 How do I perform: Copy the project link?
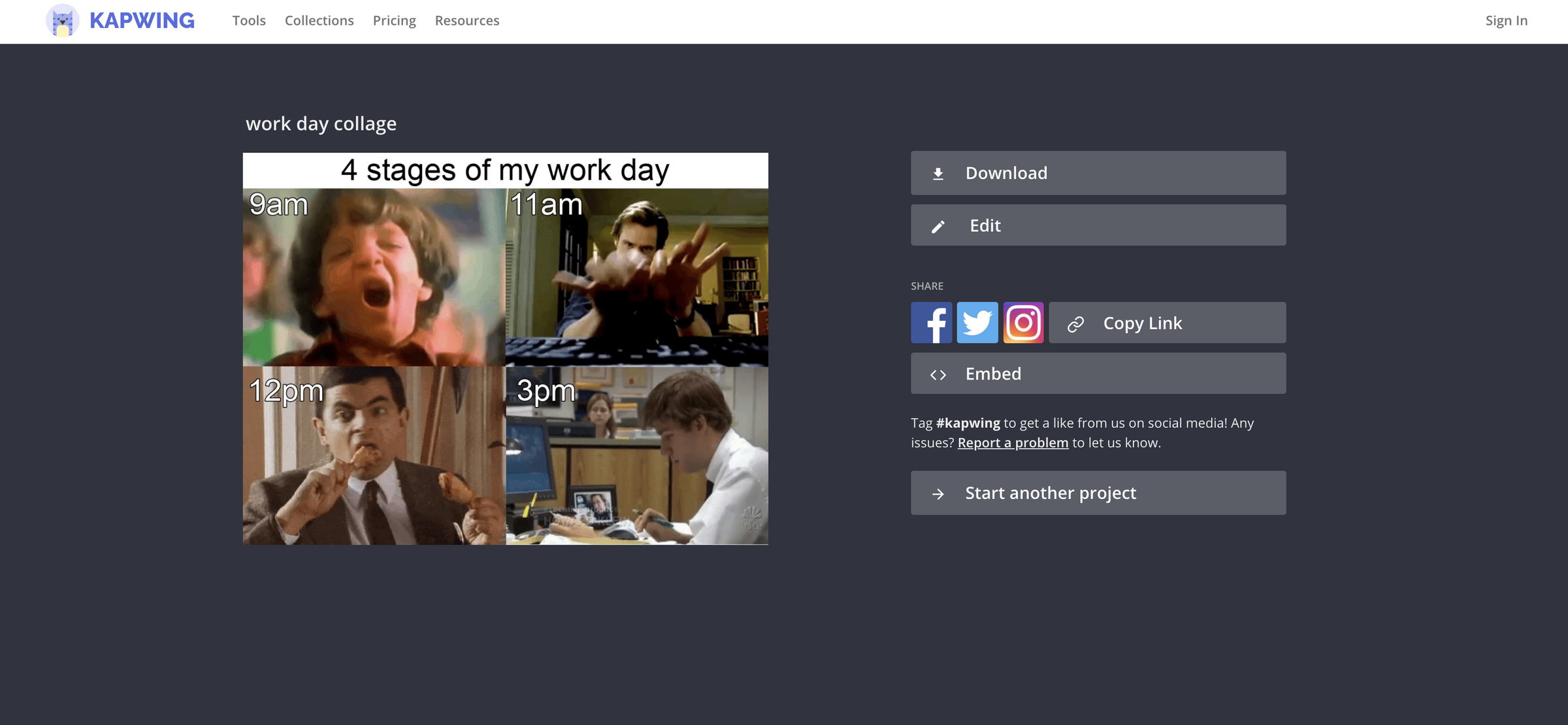[x=1166, y=322]
